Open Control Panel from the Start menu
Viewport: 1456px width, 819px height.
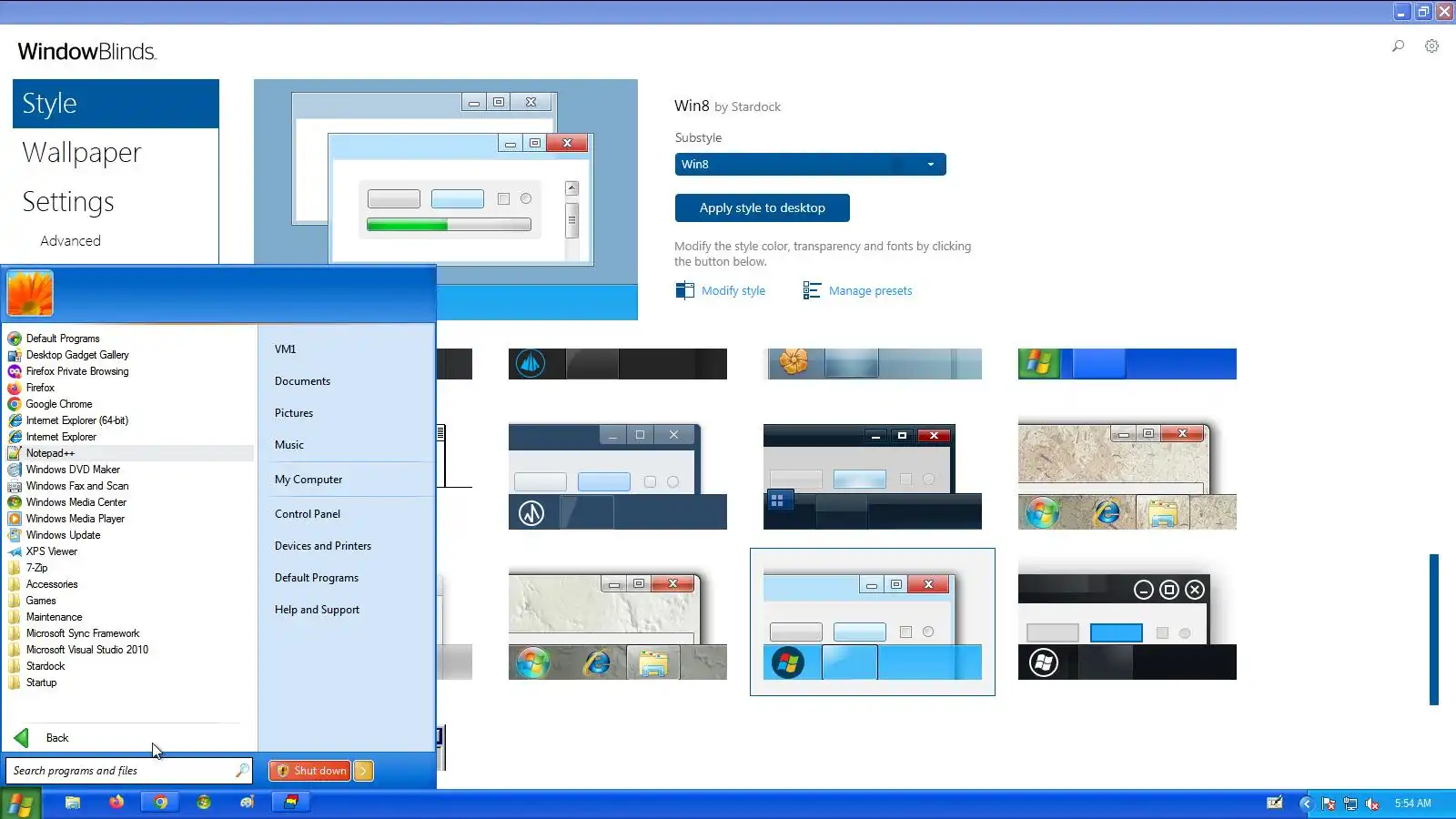[x=308, y=514]
